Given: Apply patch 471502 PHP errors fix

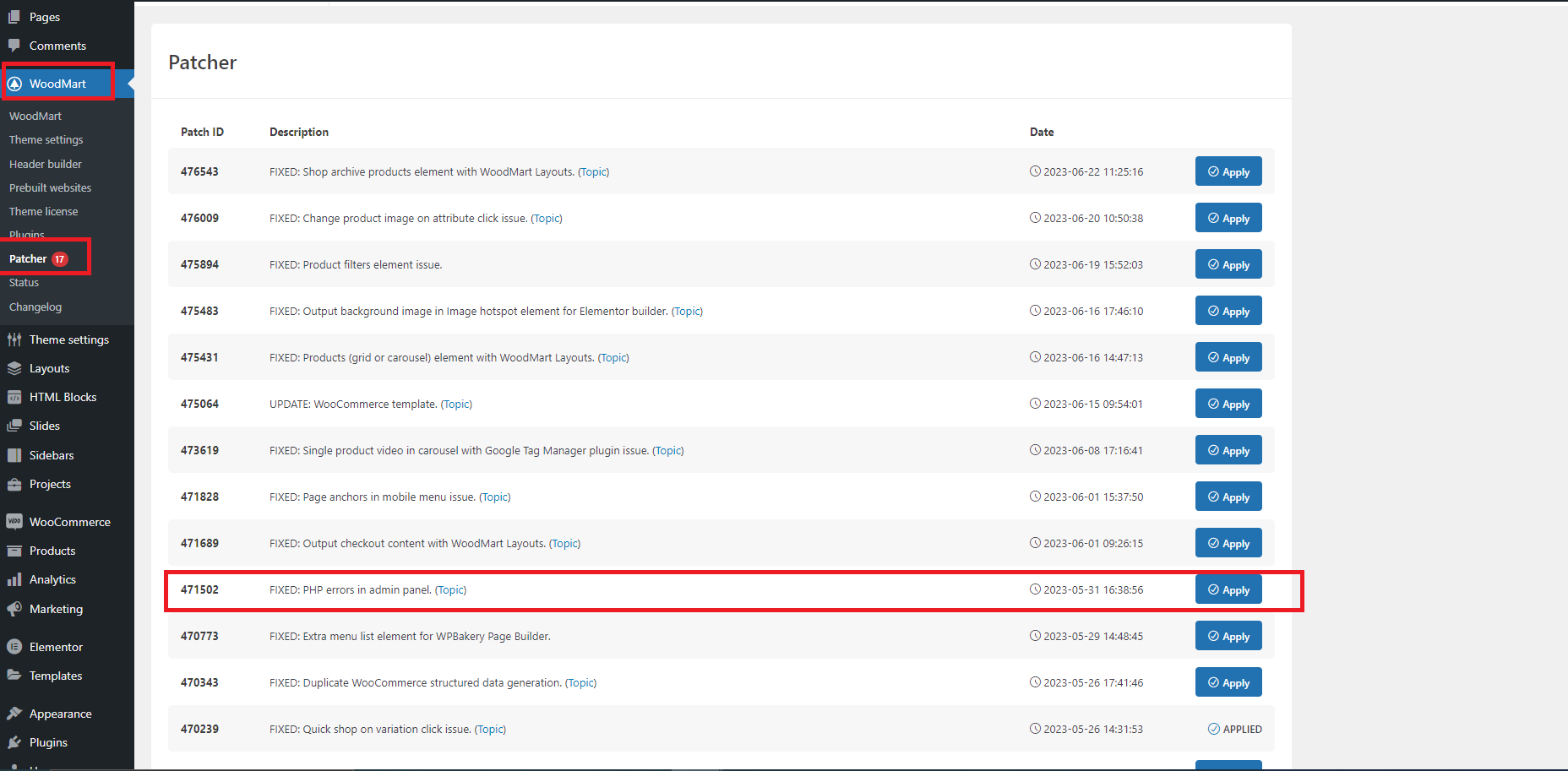Looking at the screenshot, I should click(1228, 589).
